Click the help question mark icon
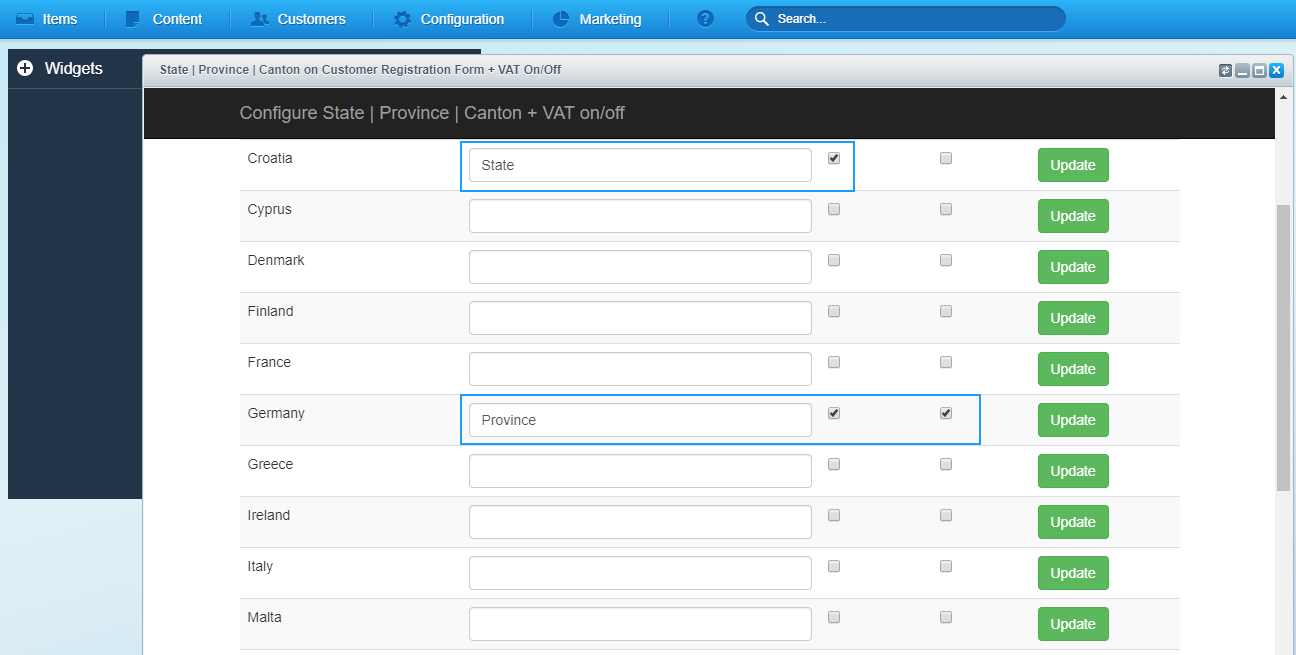 click(x=706, y=19)
